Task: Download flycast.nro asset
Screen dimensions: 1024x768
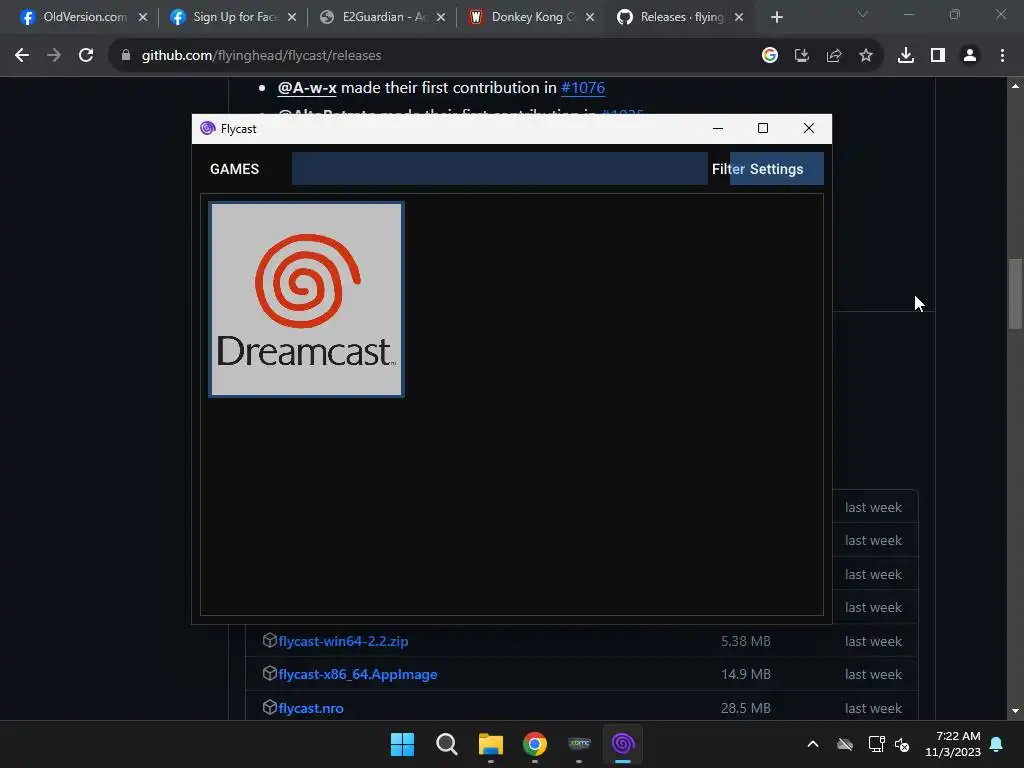Action: (x=311, y=708)
